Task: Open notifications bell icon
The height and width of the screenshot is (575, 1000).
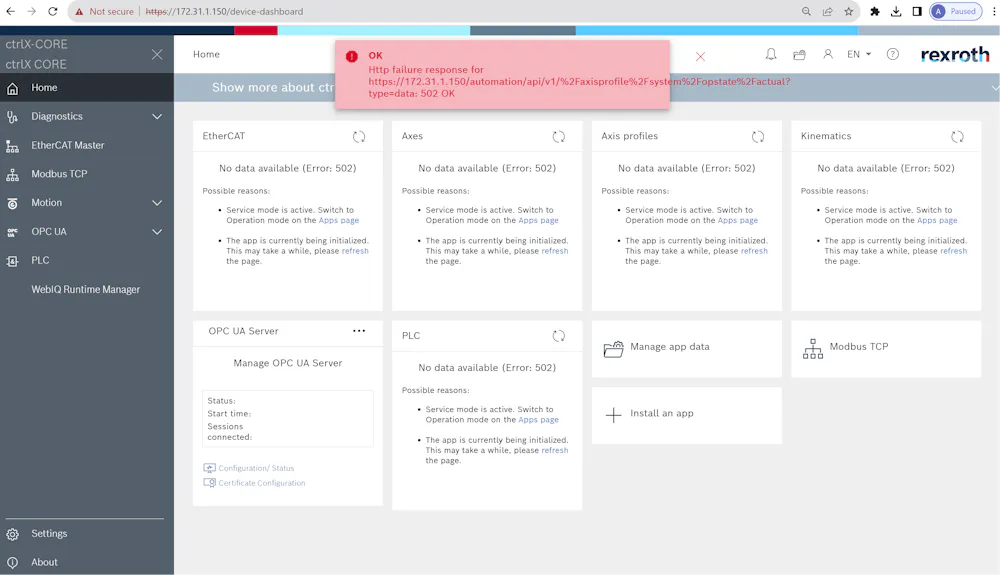Action: (x=771, y=54)
